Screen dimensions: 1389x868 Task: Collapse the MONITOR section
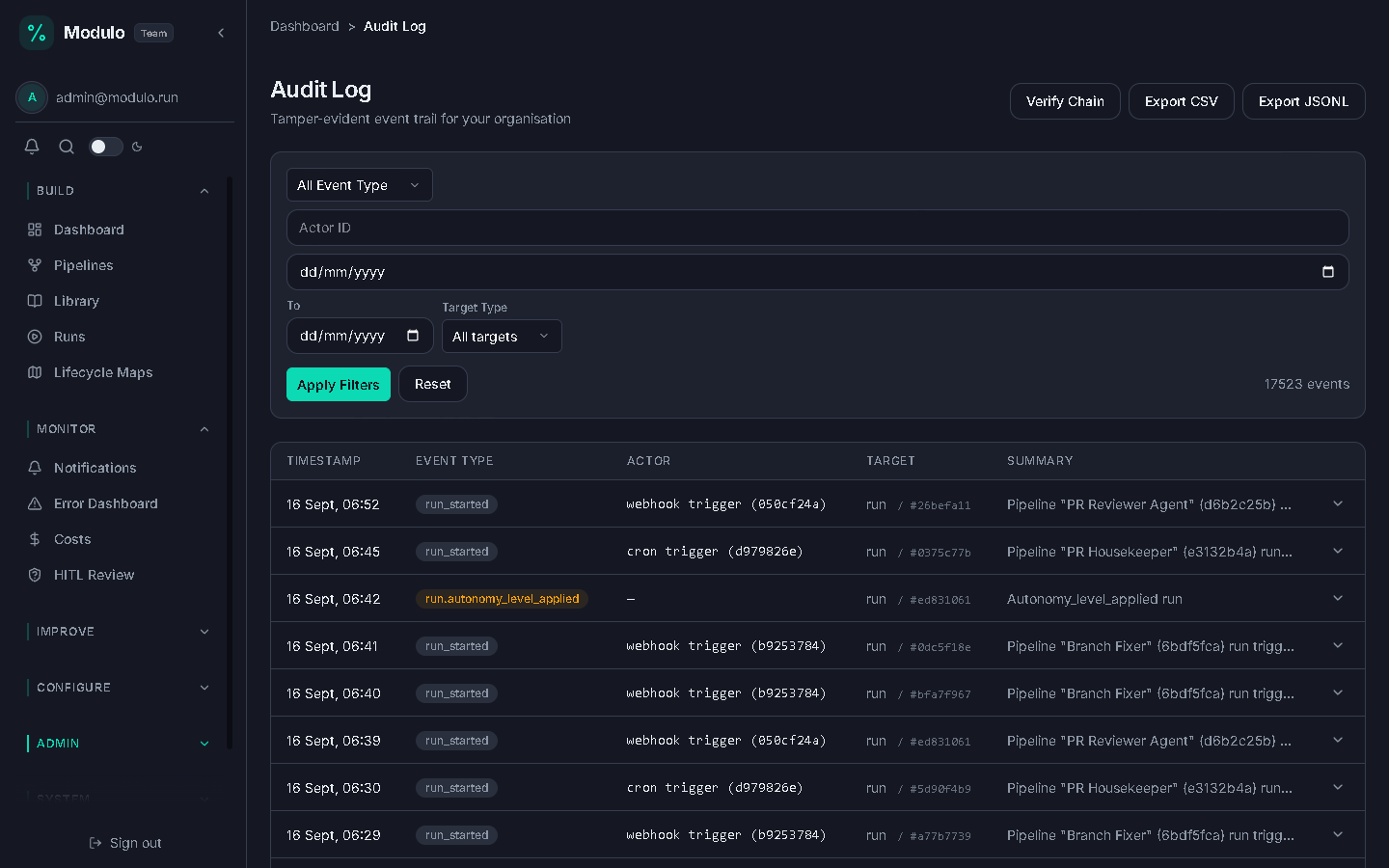(x=204, y=429)
